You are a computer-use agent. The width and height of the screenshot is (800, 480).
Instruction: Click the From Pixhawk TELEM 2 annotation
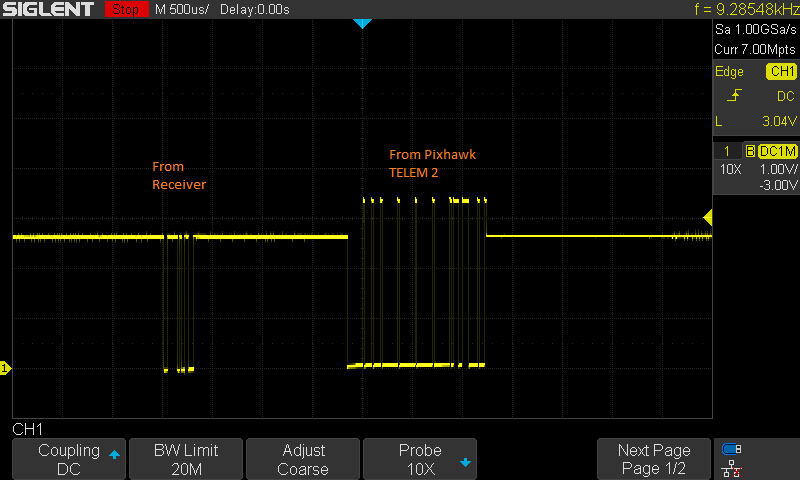432,163
